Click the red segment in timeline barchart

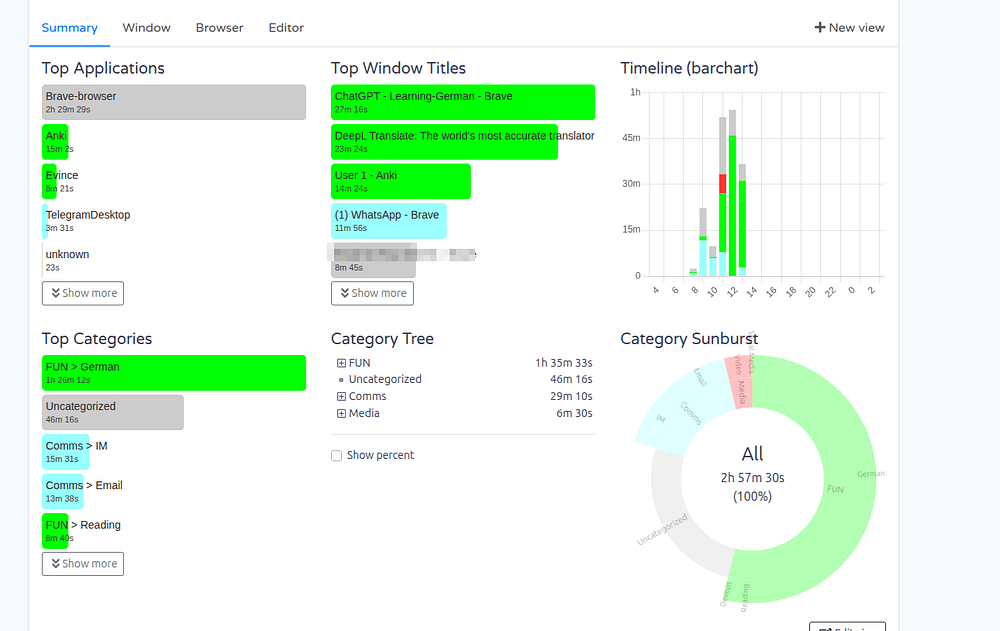tap(723, 184)
